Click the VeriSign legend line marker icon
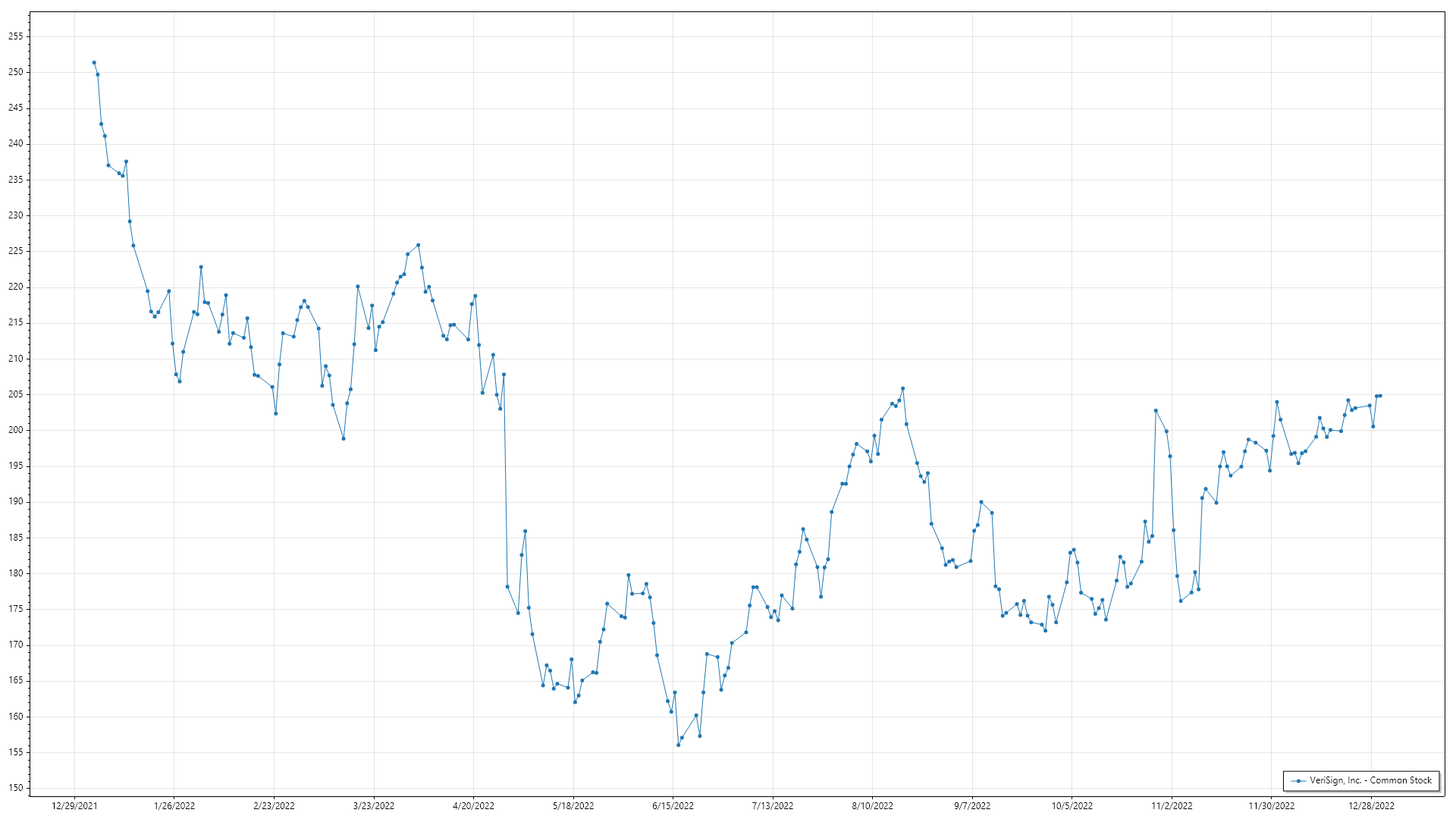Viewport: 1456px width, 819px height. coord(1299,780)
